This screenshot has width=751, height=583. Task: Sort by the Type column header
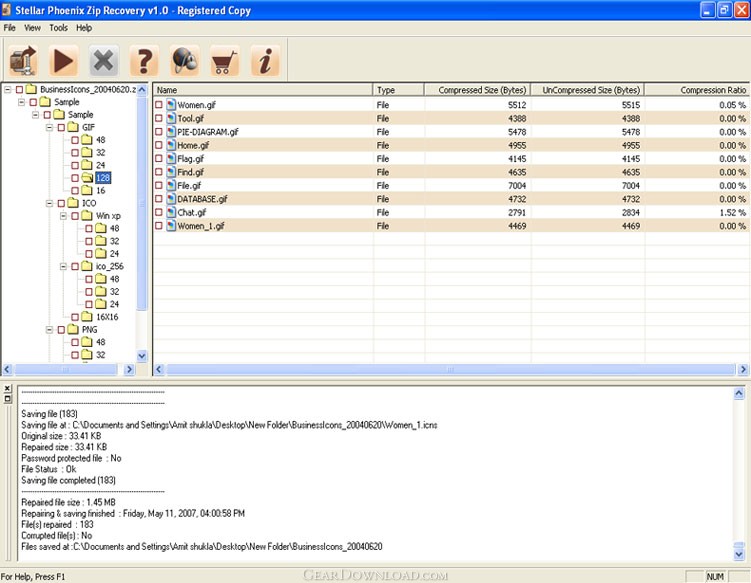pos(398,90)
